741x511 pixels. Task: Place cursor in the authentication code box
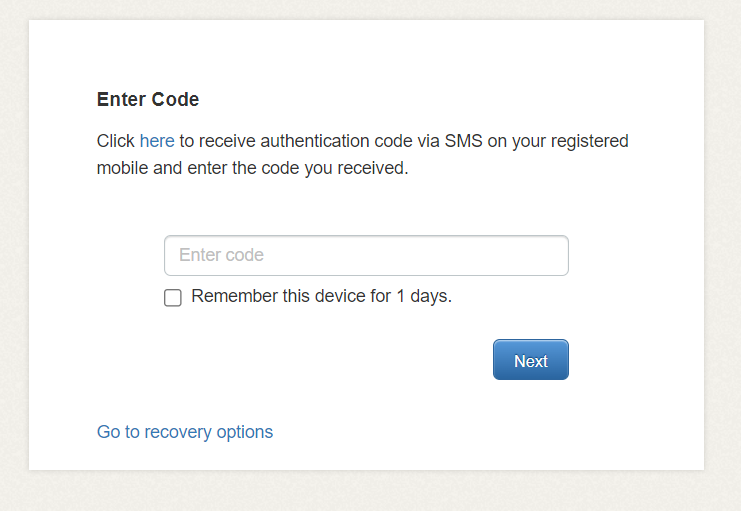point(366,255)
